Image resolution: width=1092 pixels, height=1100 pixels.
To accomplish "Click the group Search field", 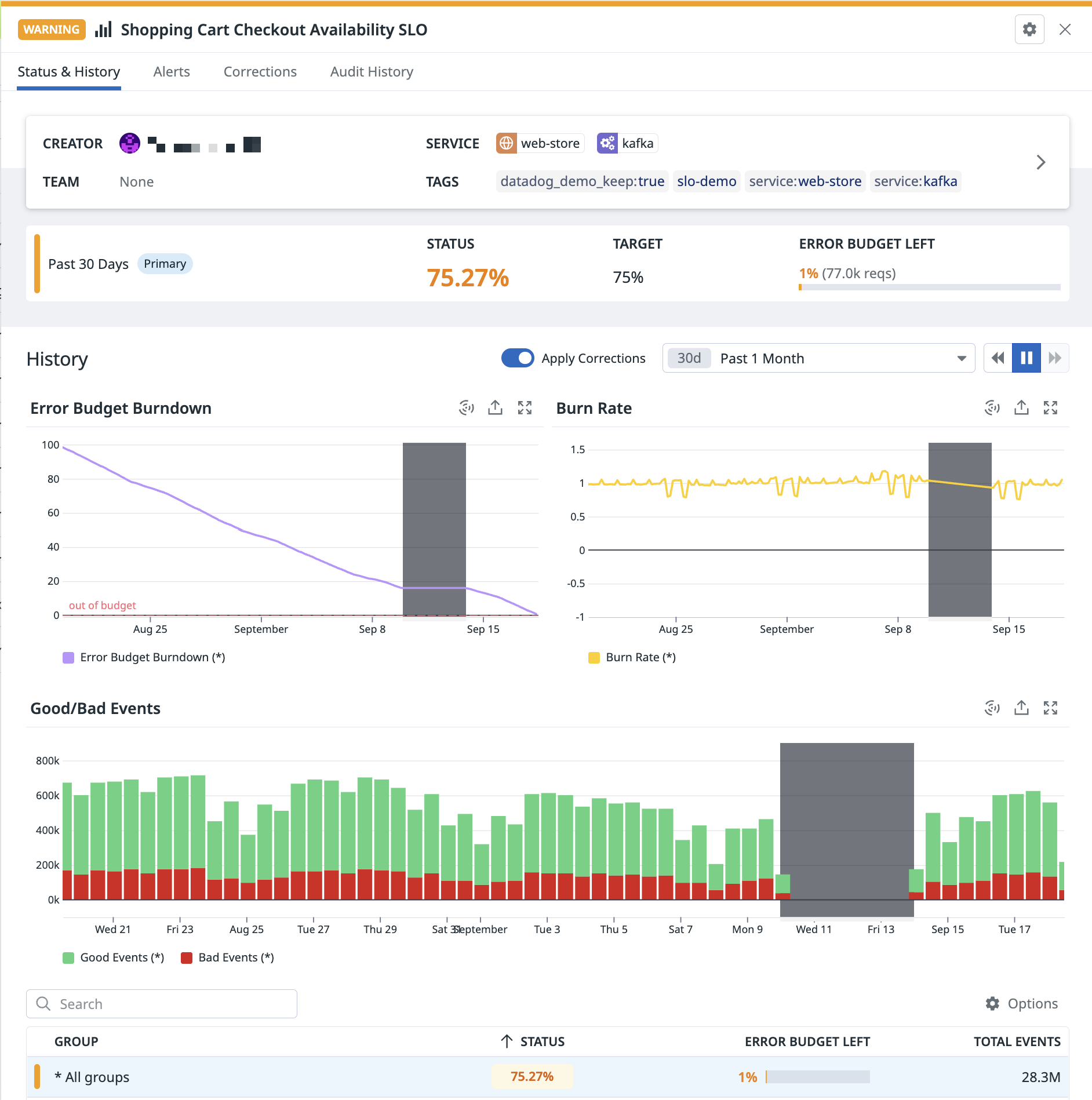I will pos(162,1004).
